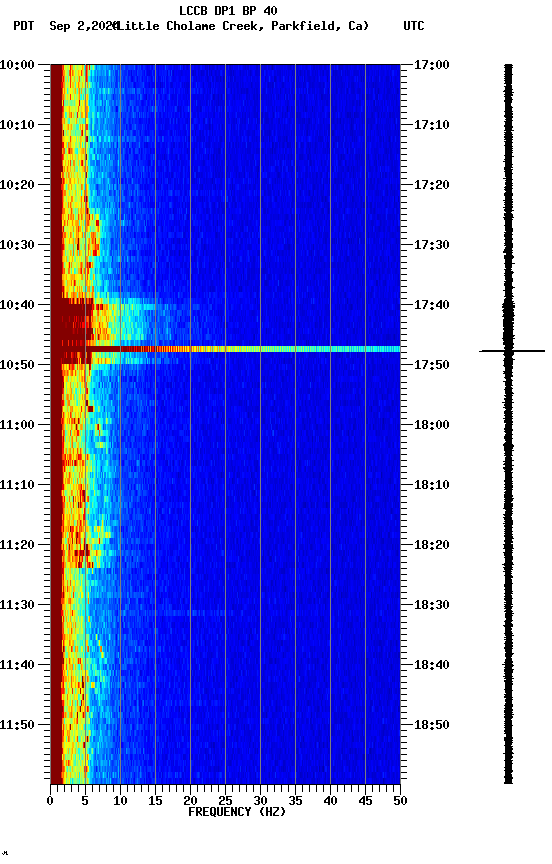The height and width of the screenshot is (864, 552).
Task: Click the '20' frequency axis tick label
Action: (190, 801)
